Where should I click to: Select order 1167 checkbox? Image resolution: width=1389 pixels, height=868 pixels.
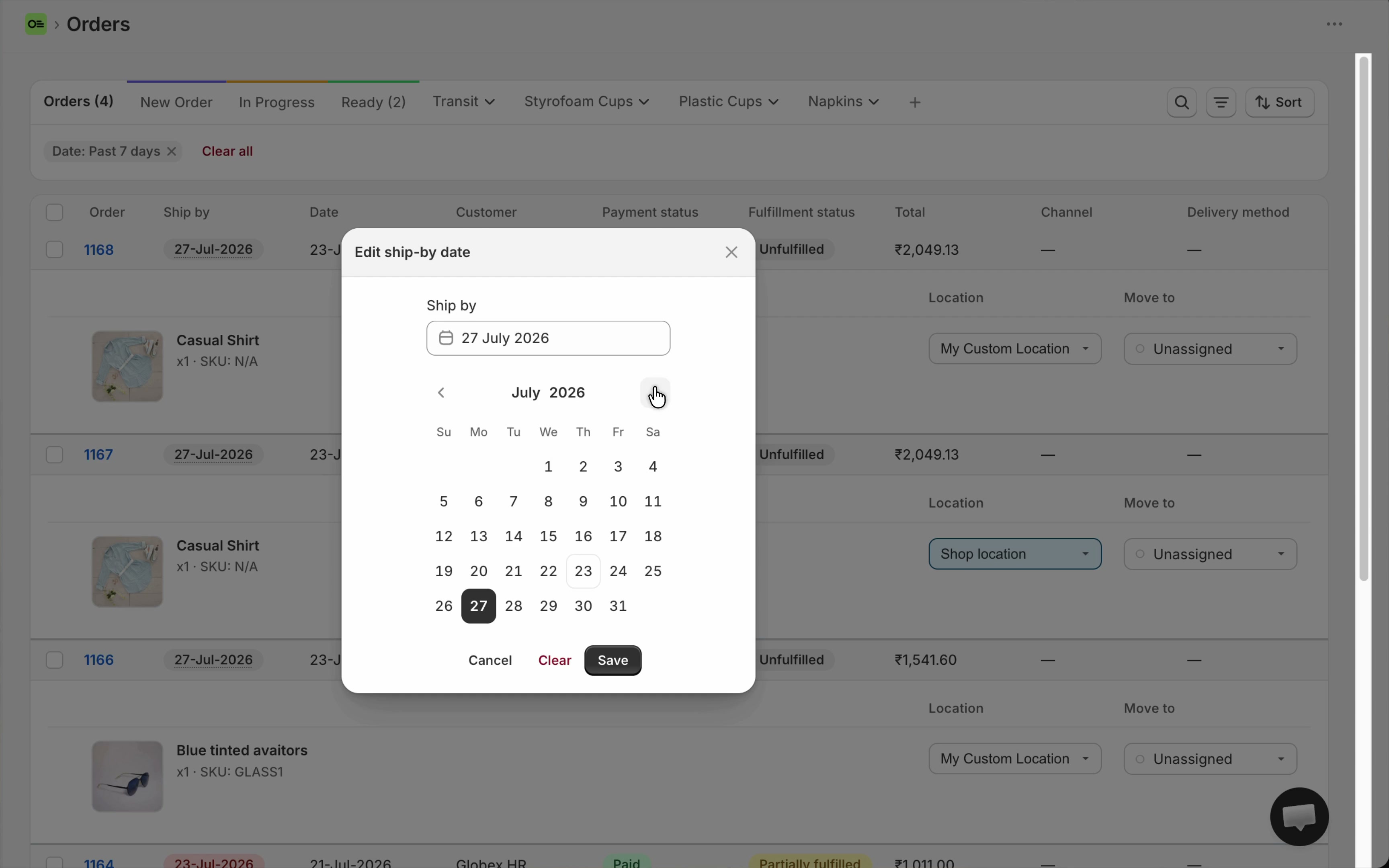(55, 455)
